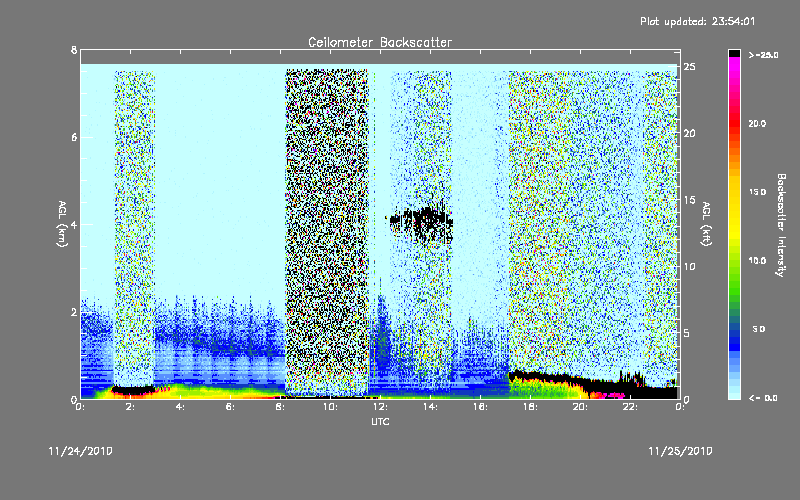
Task: Click the low black cloud base near 2 UTC
Action: point(133,390)
